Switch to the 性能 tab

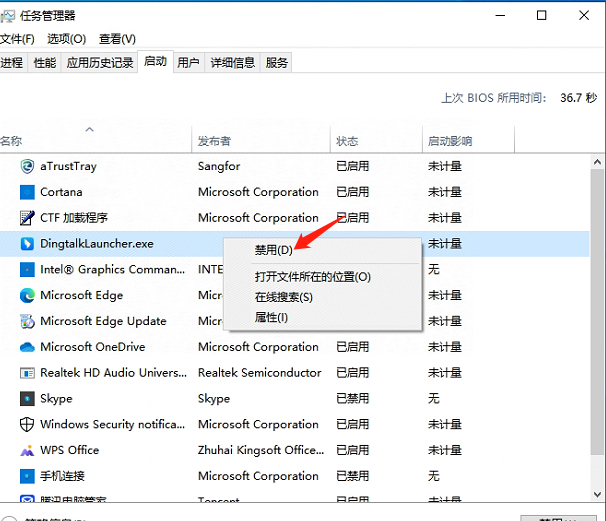click(45, 63)
